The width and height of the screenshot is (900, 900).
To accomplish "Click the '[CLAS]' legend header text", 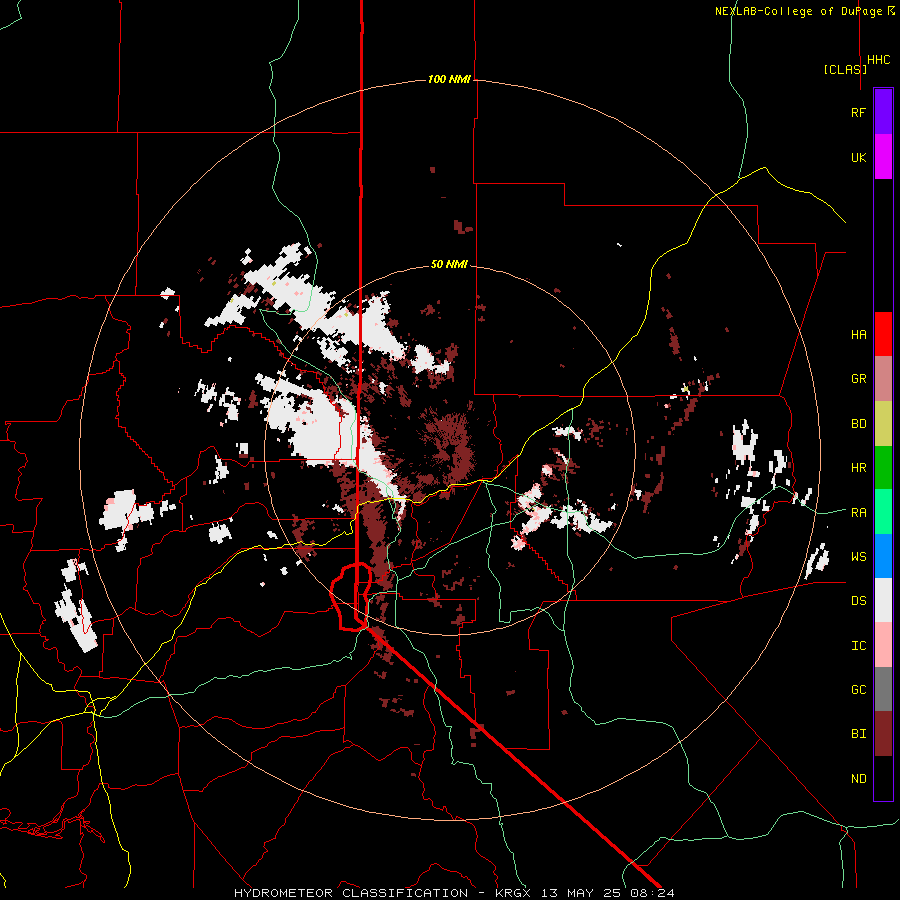I will tap(845, 69).
